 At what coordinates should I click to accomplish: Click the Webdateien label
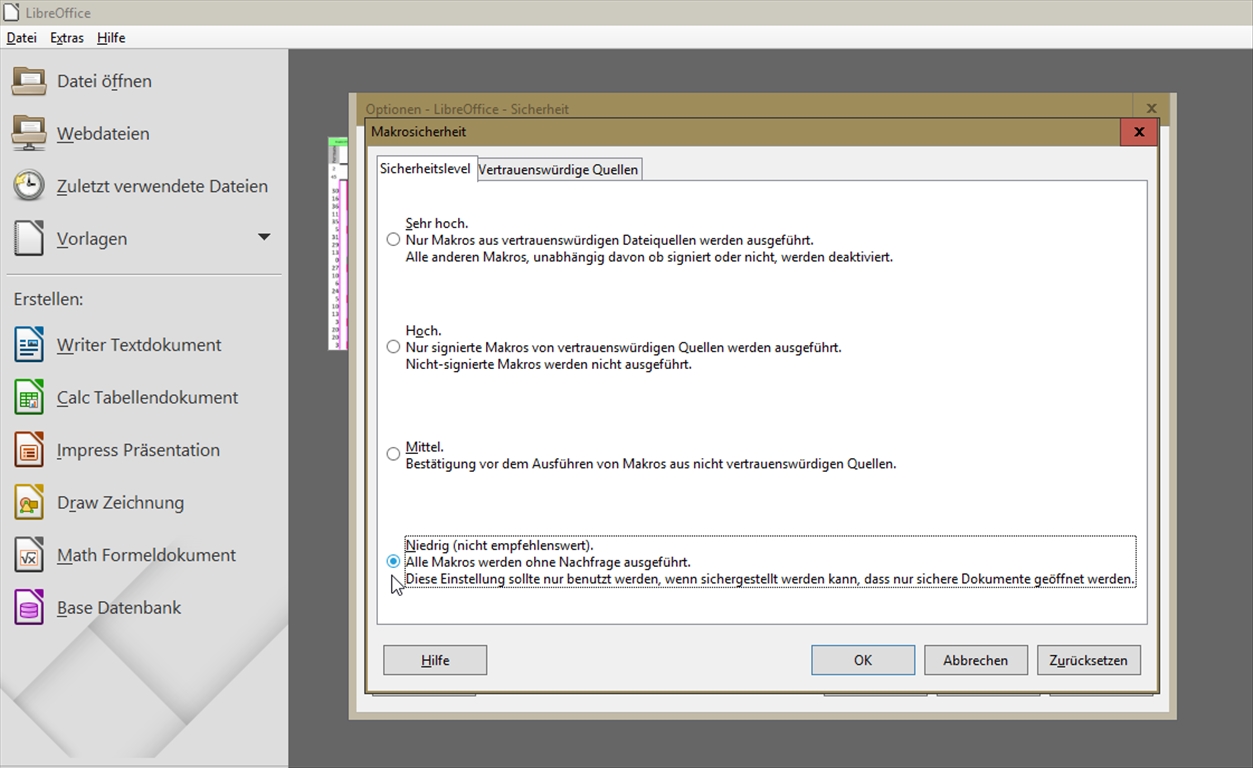coord(103,133)
